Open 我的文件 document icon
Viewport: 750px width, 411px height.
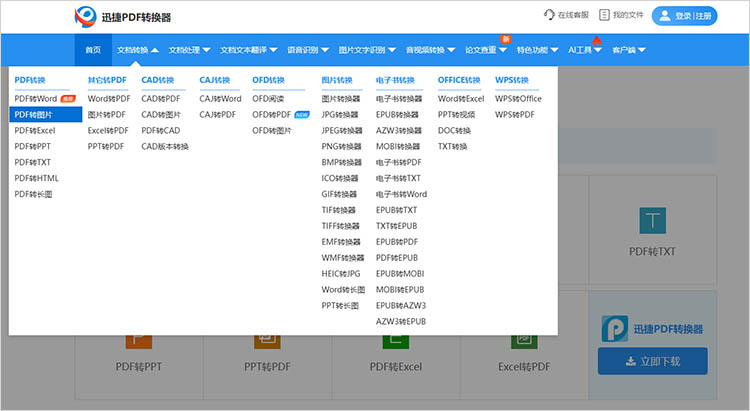pyautogui.click(x=604, y=15)
